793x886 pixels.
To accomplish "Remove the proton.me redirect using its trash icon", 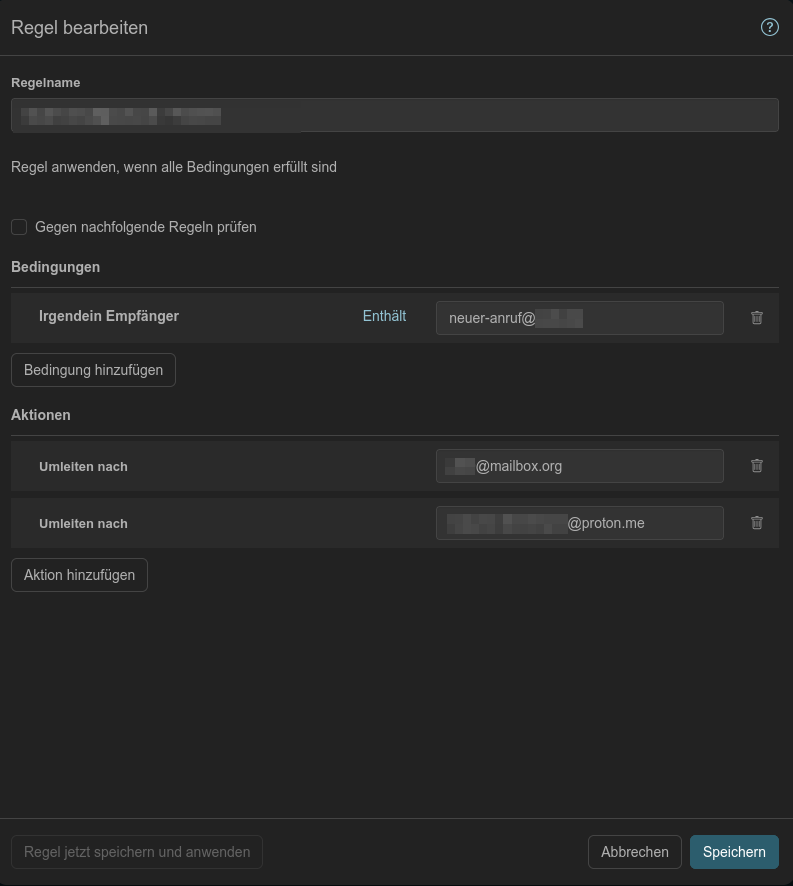I will [x=757, y=523].
